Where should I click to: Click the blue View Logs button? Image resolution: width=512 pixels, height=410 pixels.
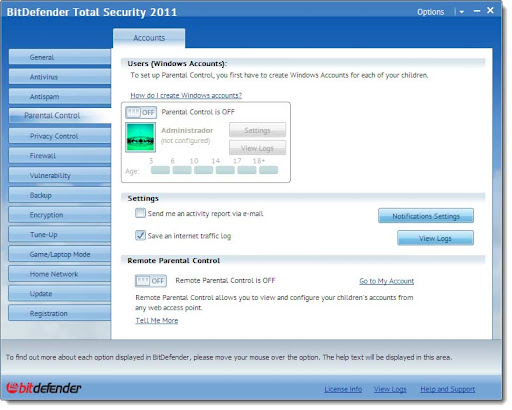[x=435, y=238]
